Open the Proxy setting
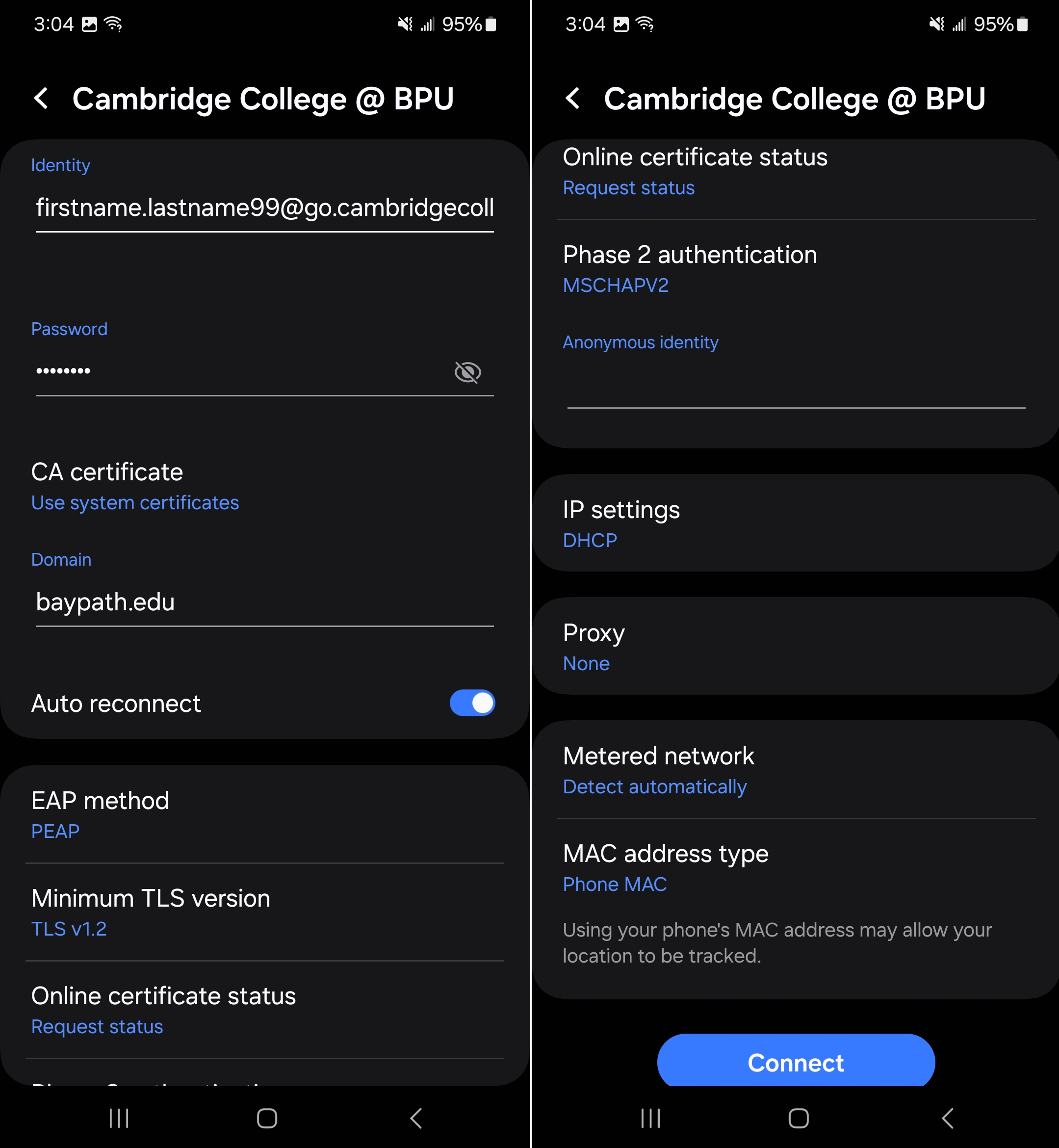The width and height of the screenshot is (1059, 1148). point(594,647)
